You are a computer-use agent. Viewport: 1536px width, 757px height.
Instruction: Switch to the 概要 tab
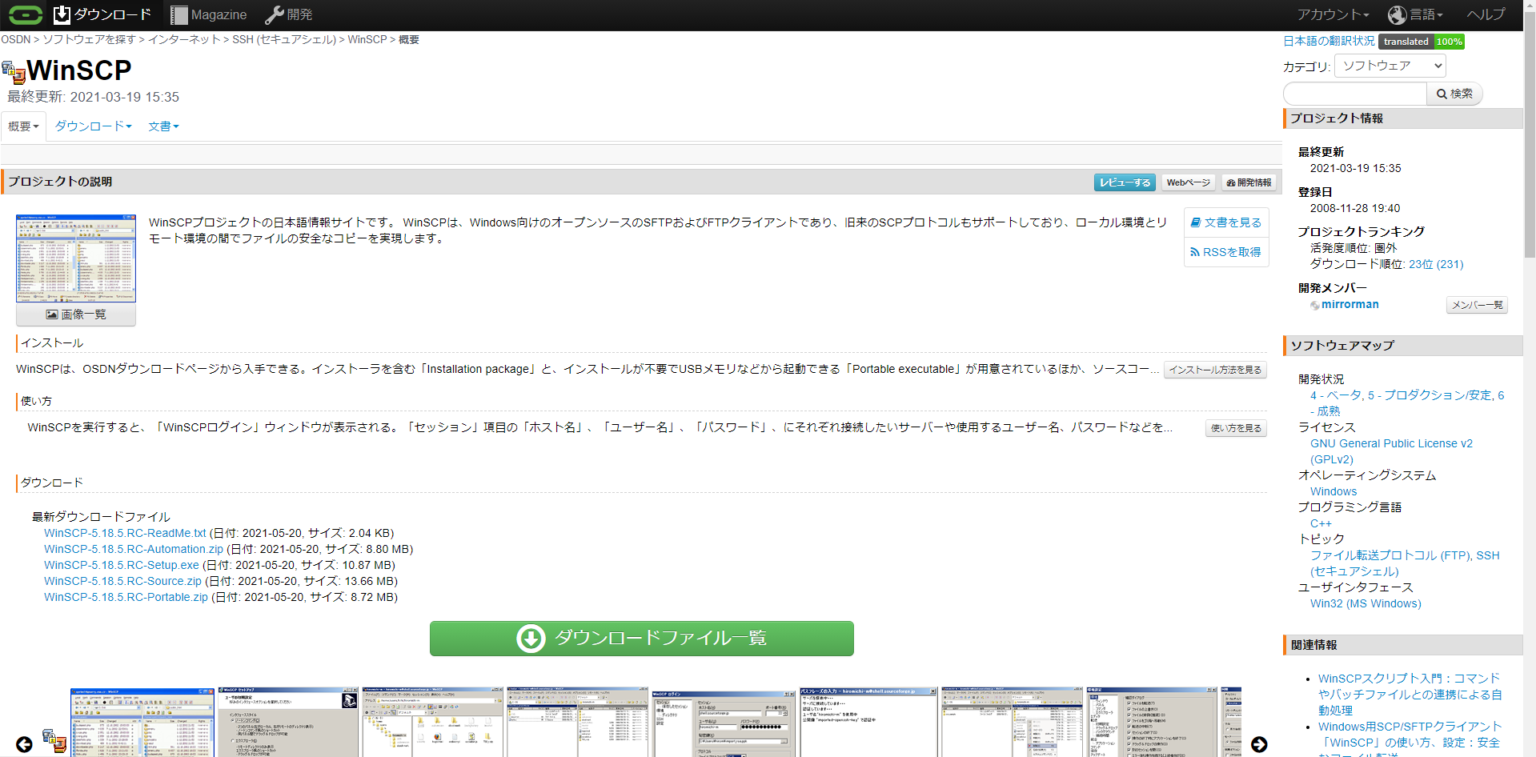22,125
